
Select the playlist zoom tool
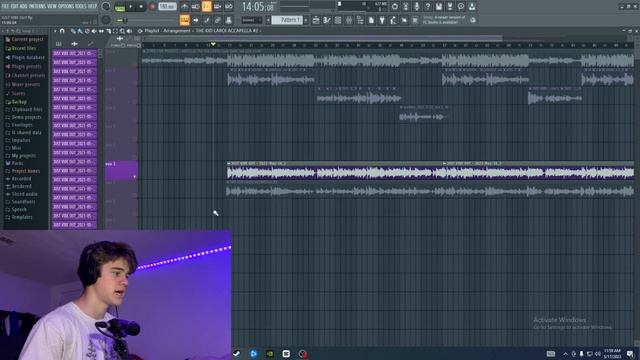122,31
